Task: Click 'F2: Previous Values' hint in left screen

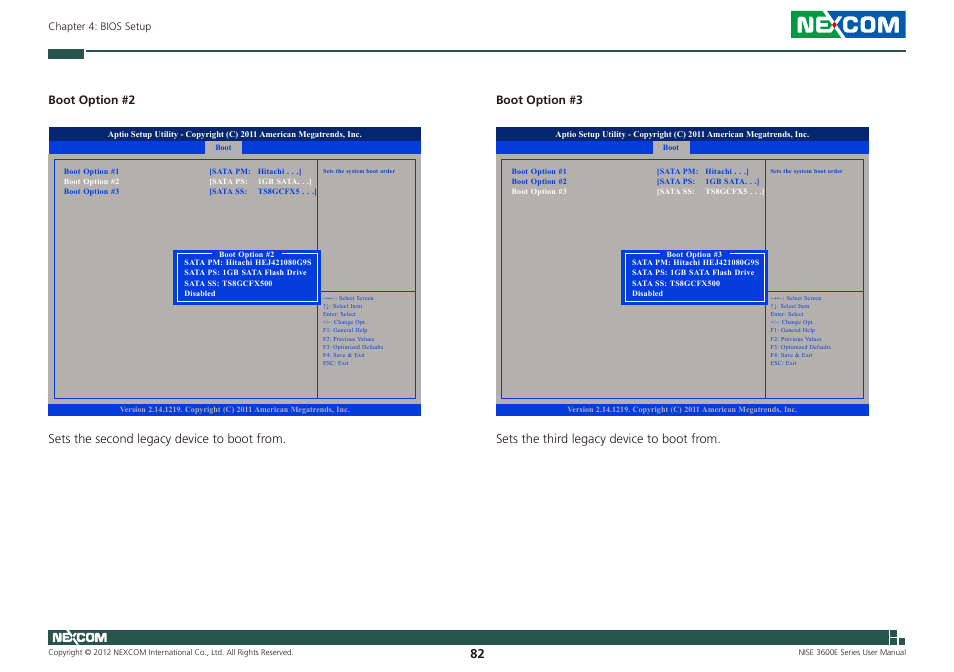Action: [x=349, y=339]
